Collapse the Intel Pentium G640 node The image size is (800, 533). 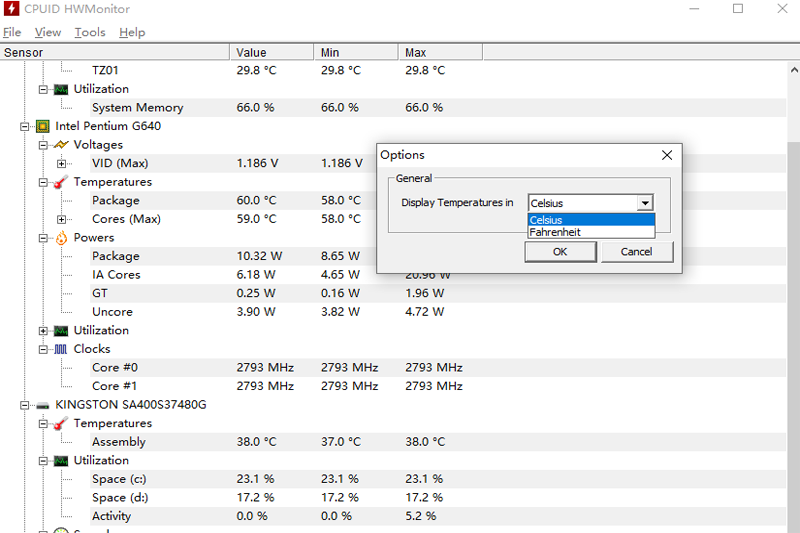pyautogui.click(x=24, y=126)
